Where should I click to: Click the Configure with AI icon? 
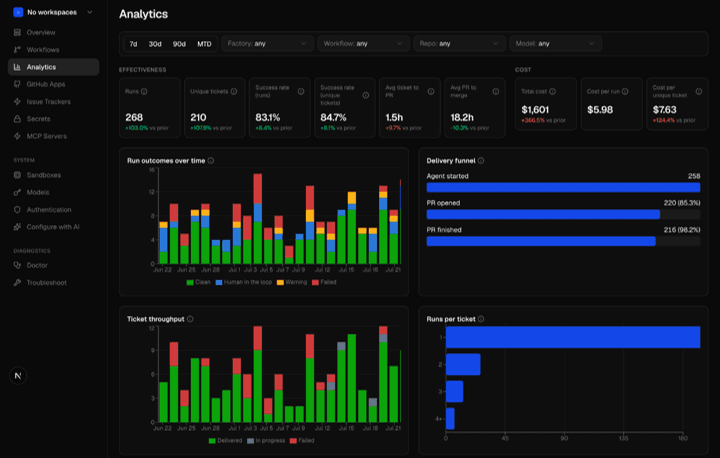point(17,227)
